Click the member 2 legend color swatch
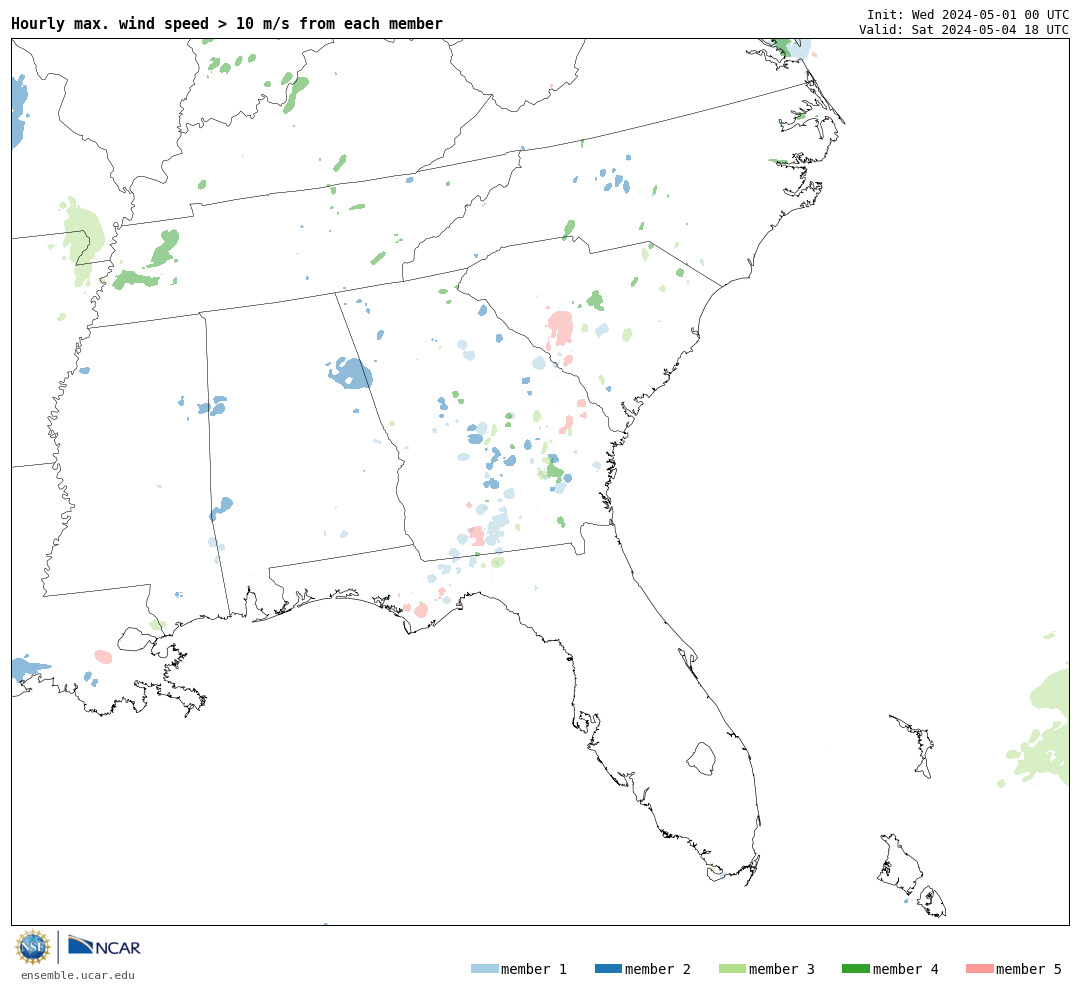 click(x=608, y=969)
